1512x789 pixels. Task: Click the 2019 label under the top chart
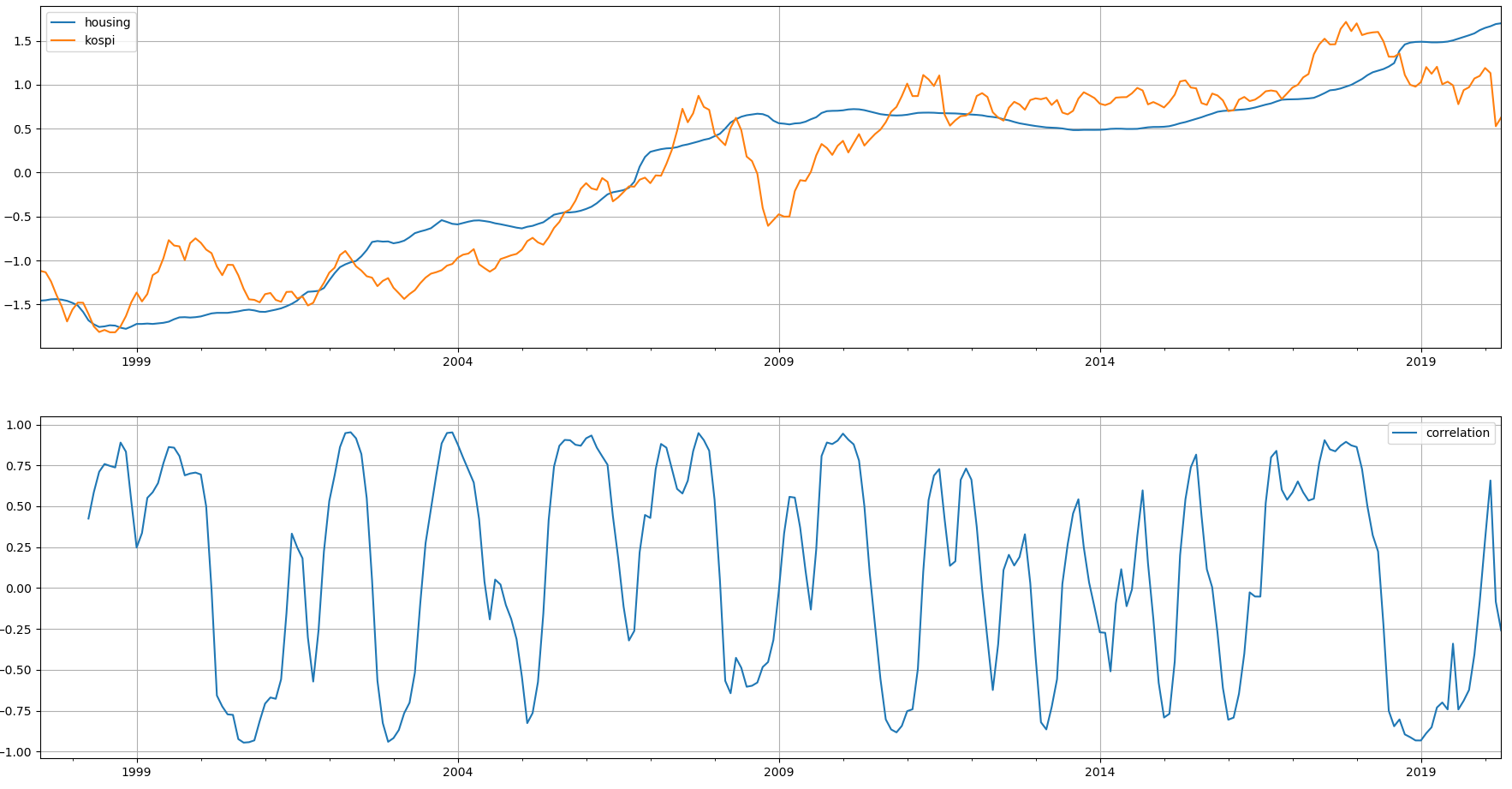[1420, 362]
